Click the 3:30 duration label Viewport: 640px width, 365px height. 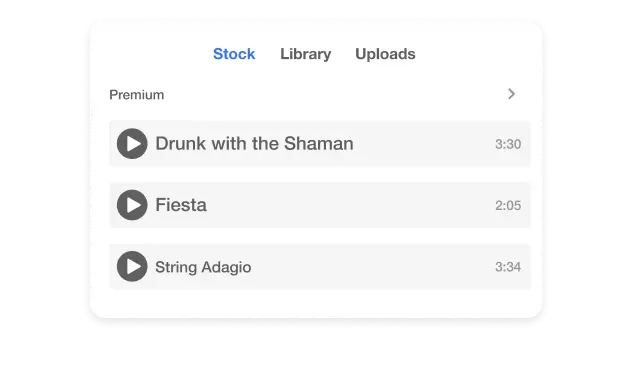click(x=508, y=144)
